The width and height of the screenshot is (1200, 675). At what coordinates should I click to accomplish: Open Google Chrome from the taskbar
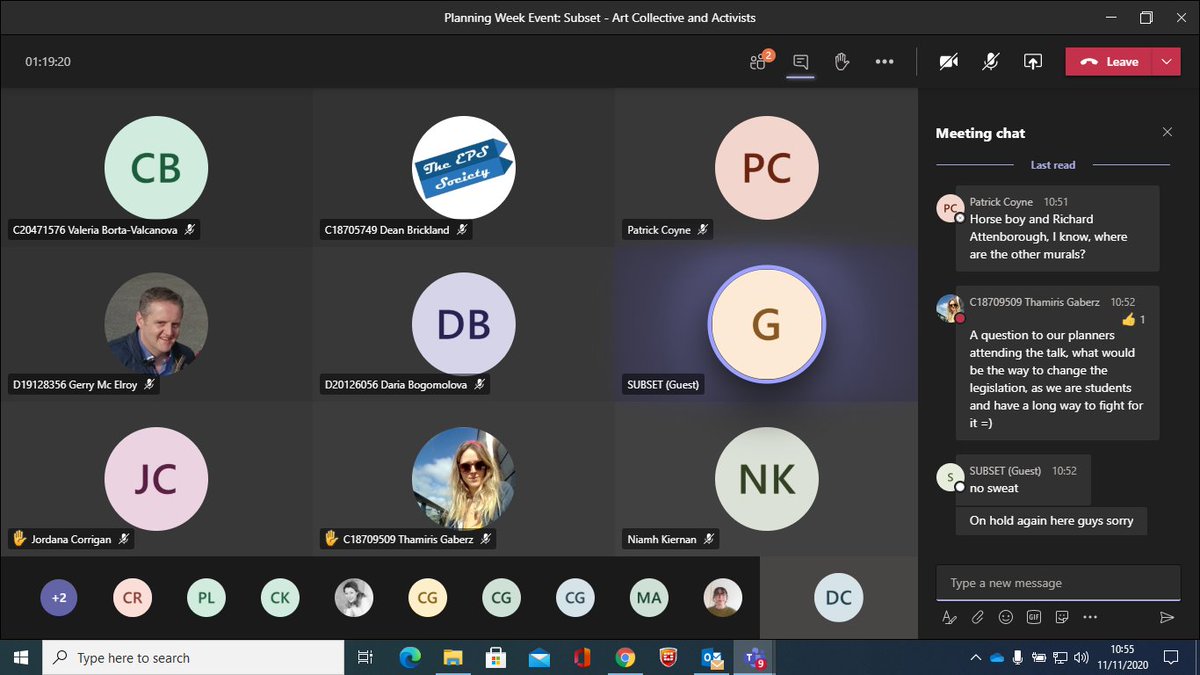(x=625, y=657)
